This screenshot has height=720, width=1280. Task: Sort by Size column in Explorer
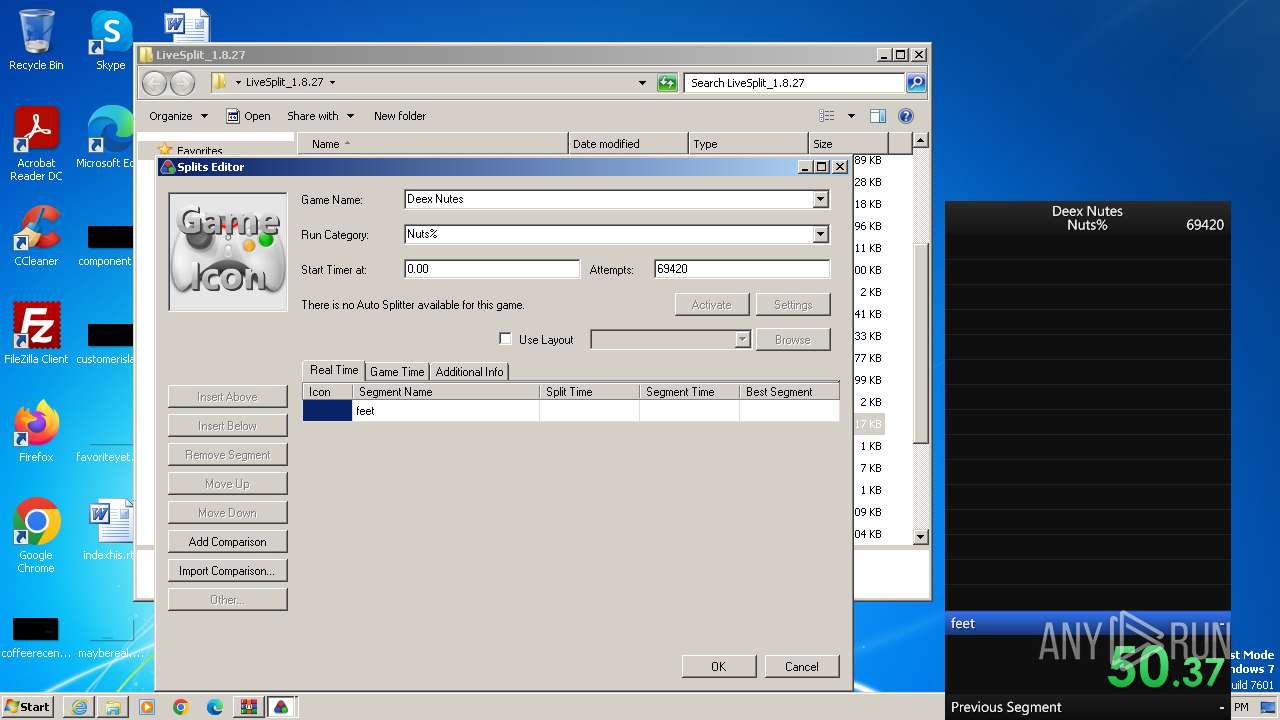click(x=847, y=144)
